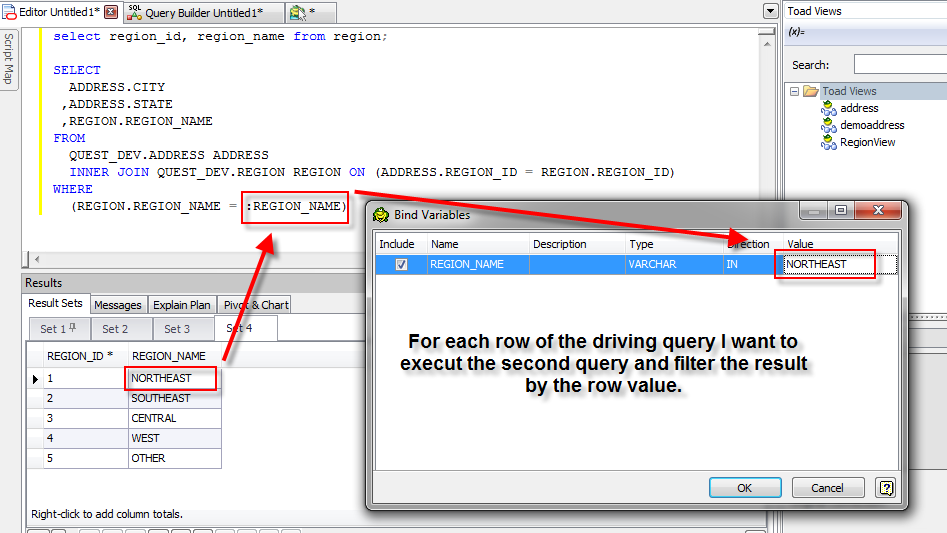Select the NORTHEAST cell in results
The height and width of the screenshot is (533, 947).
[175, 378]
